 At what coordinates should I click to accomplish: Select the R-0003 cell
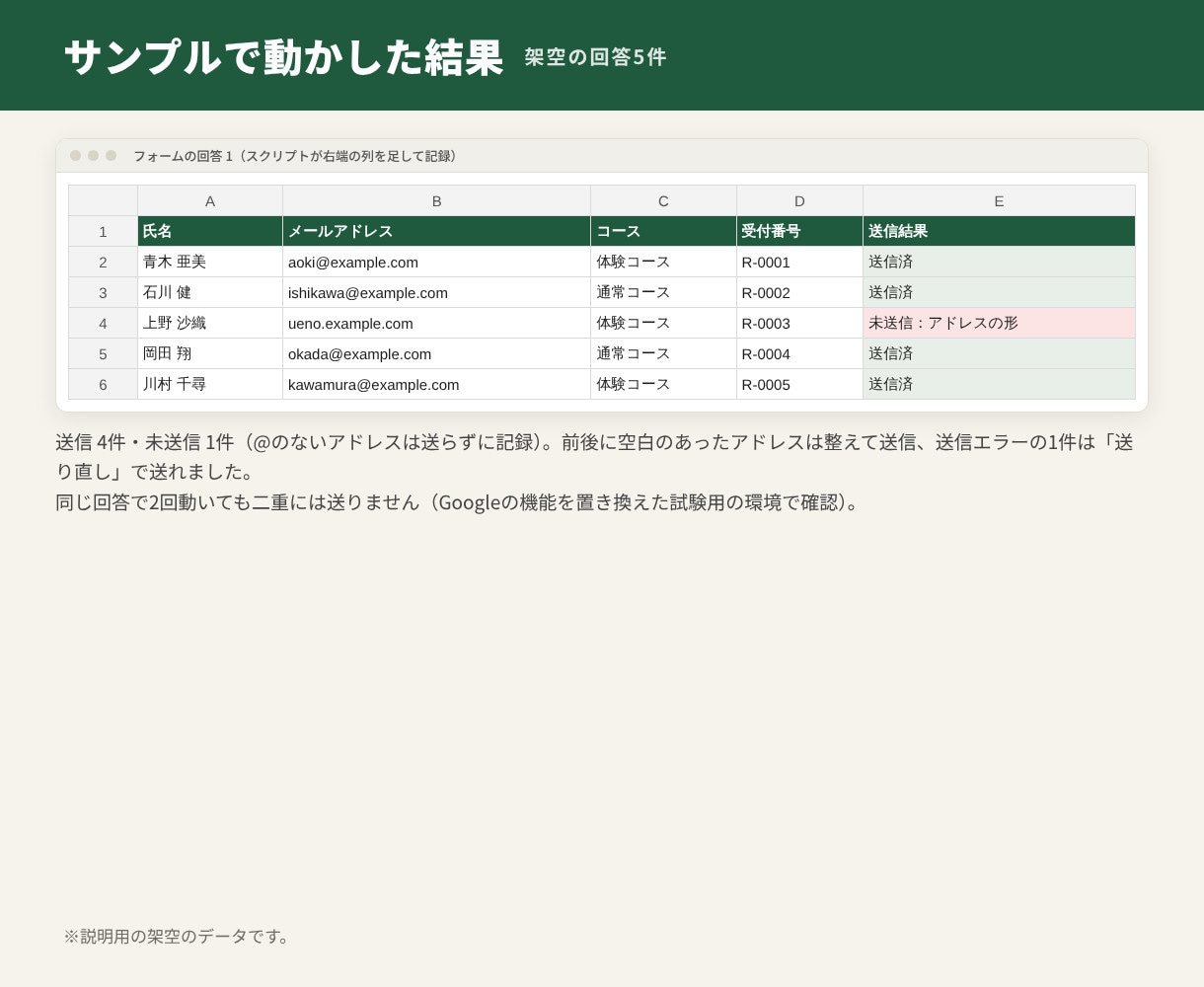800,323
